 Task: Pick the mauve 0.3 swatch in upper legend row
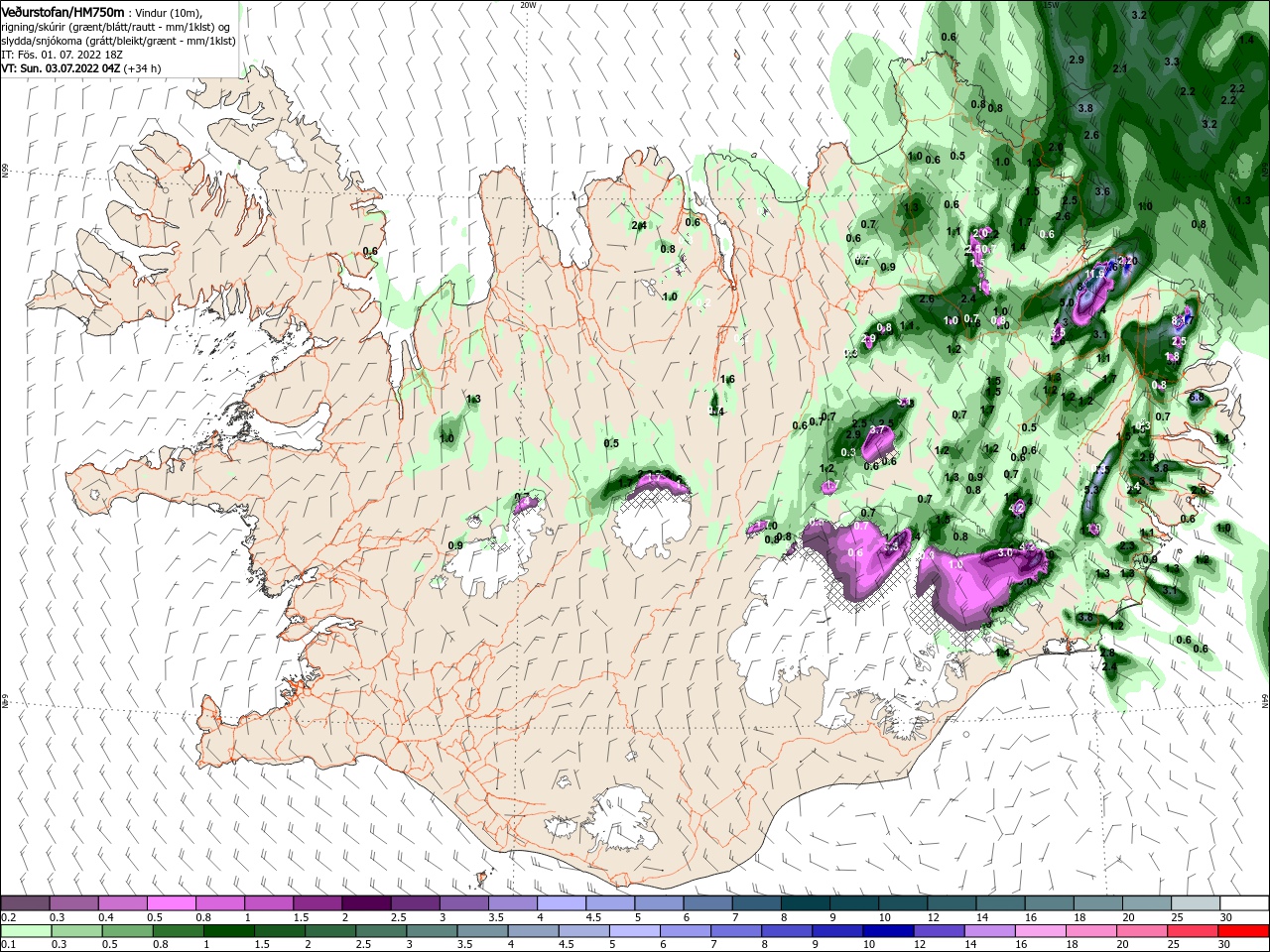click(73, 903)
